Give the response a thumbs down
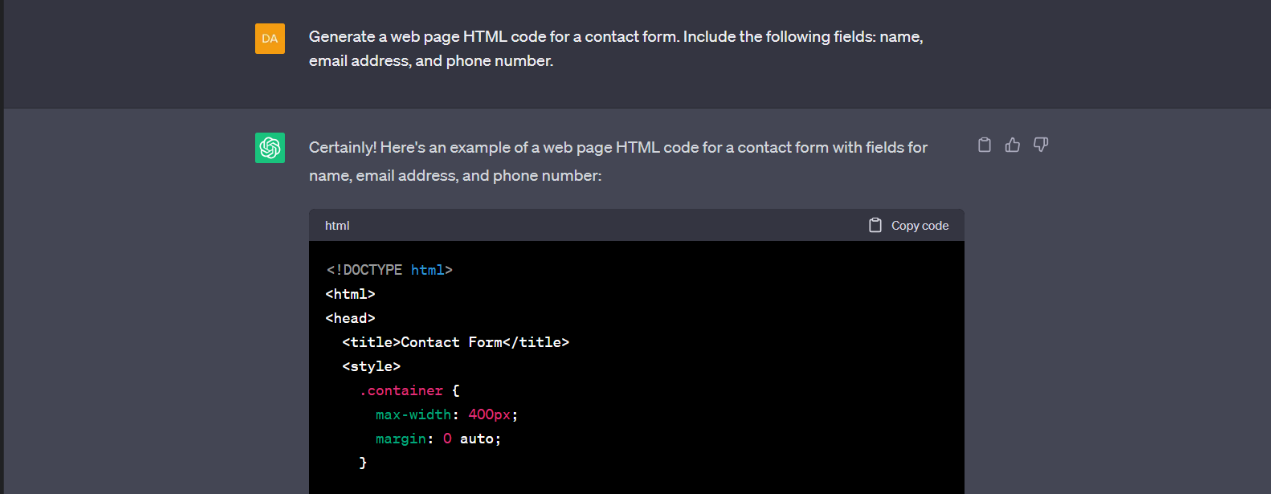 pyautogui.click(x=1040, y=145)
